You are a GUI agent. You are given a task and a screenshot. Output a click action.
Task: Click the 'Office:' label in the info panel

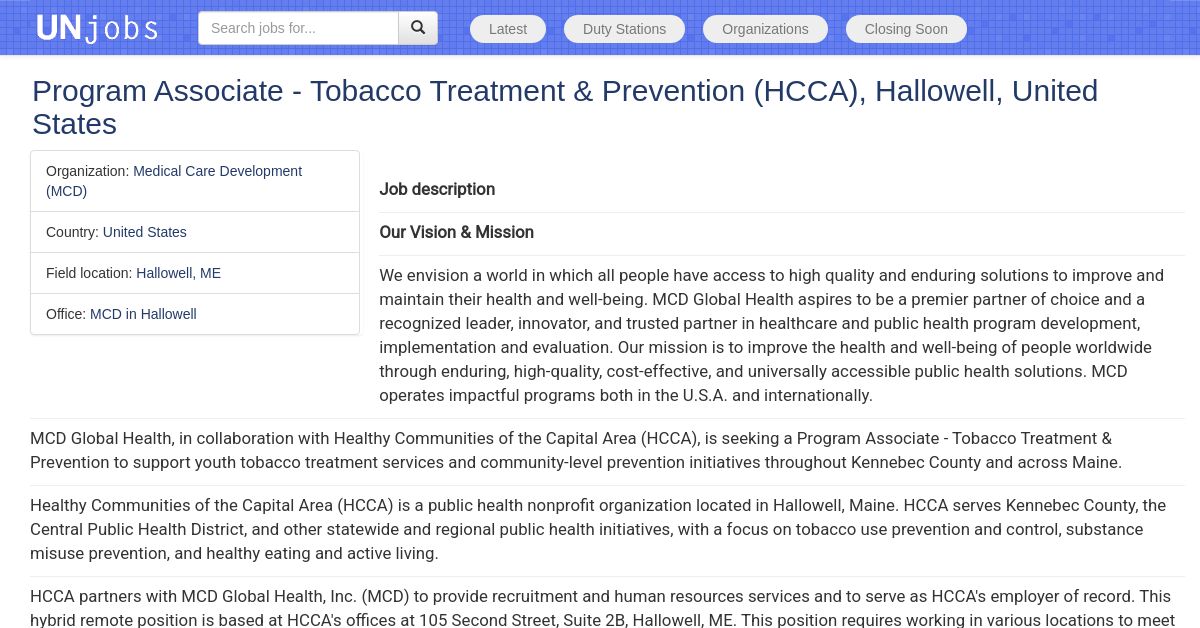pos(66,314)
